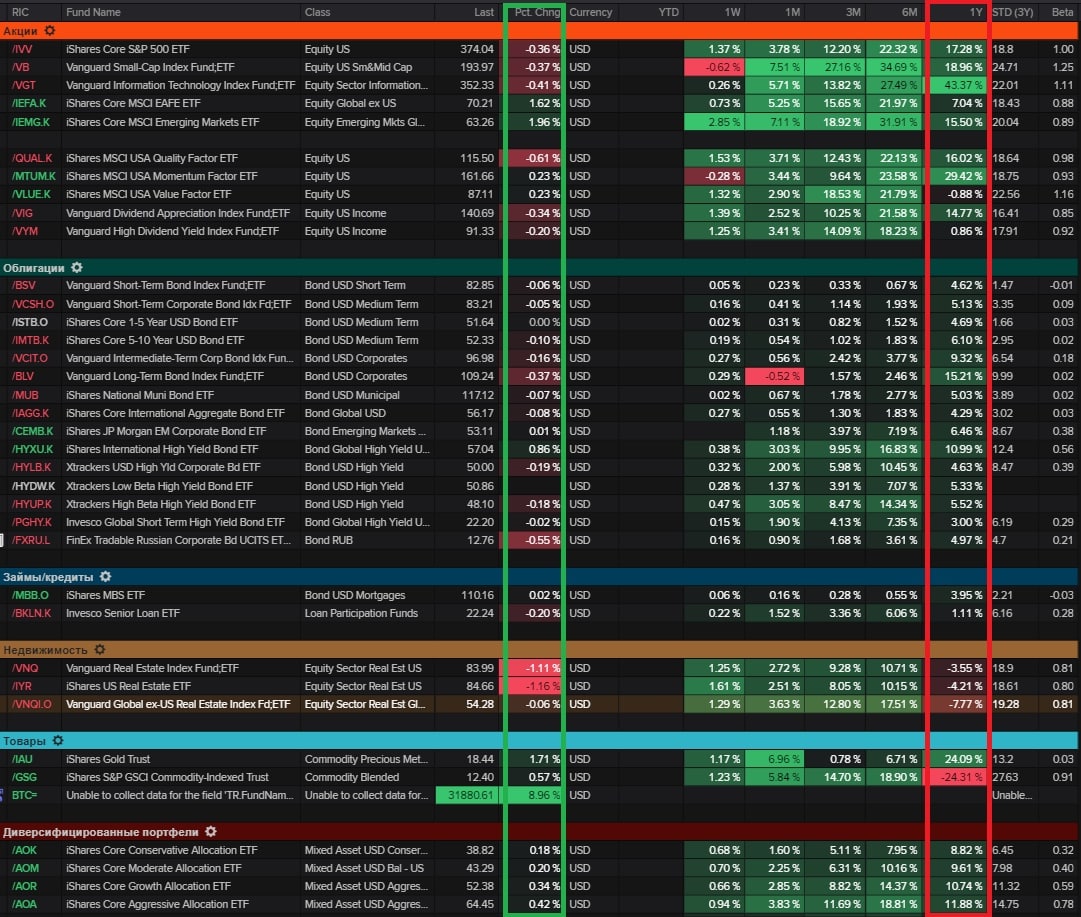
Task: Select iShares Core S&P 500 ETF name
Action: coord(128,49)
